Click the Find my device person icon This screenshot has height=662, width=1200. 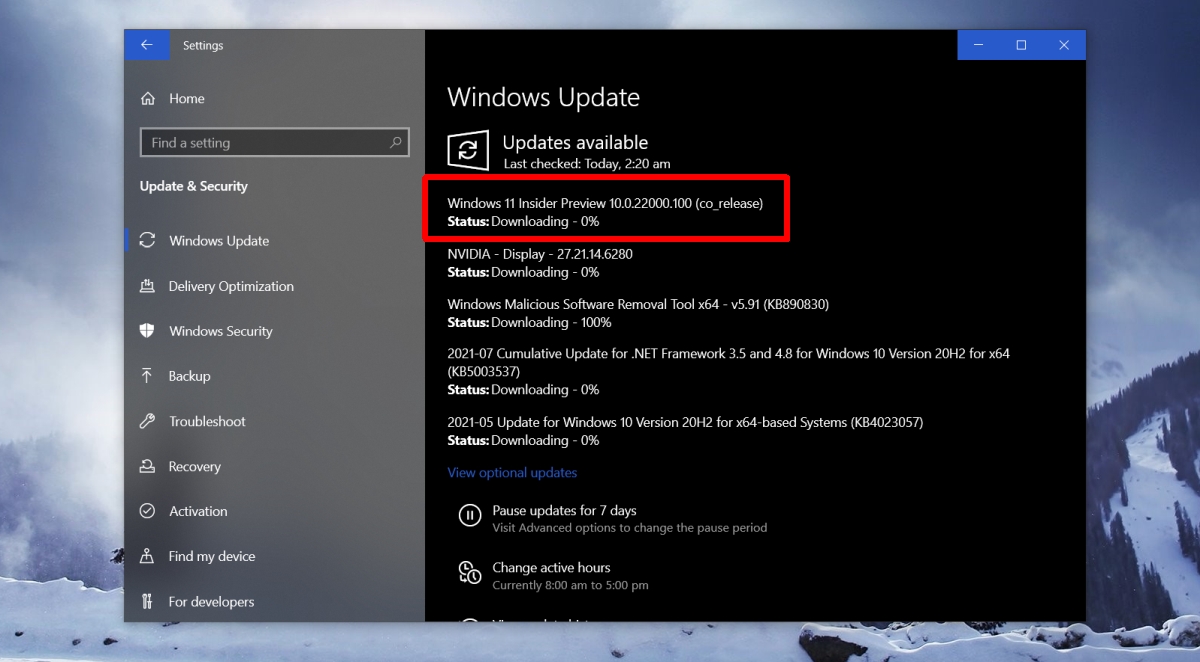(147, 556)
